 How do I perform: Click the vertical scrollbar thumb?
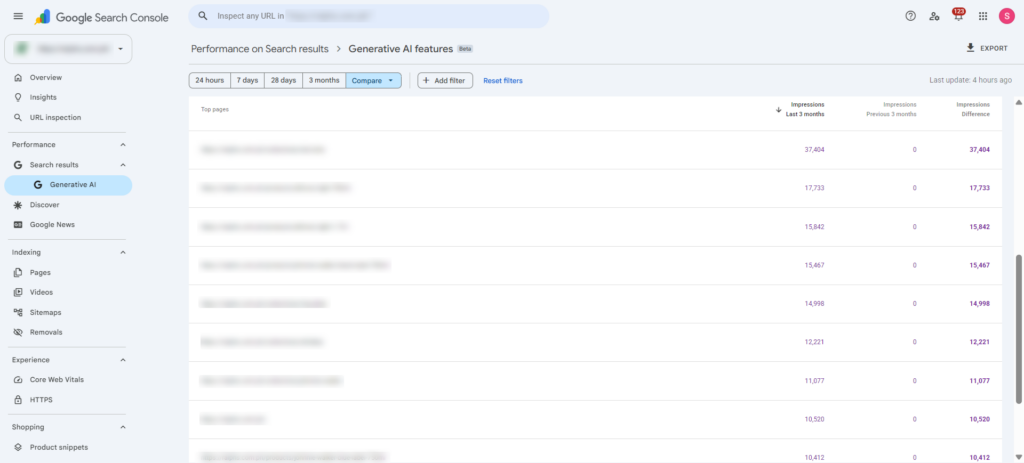(x=1018, y=329)
